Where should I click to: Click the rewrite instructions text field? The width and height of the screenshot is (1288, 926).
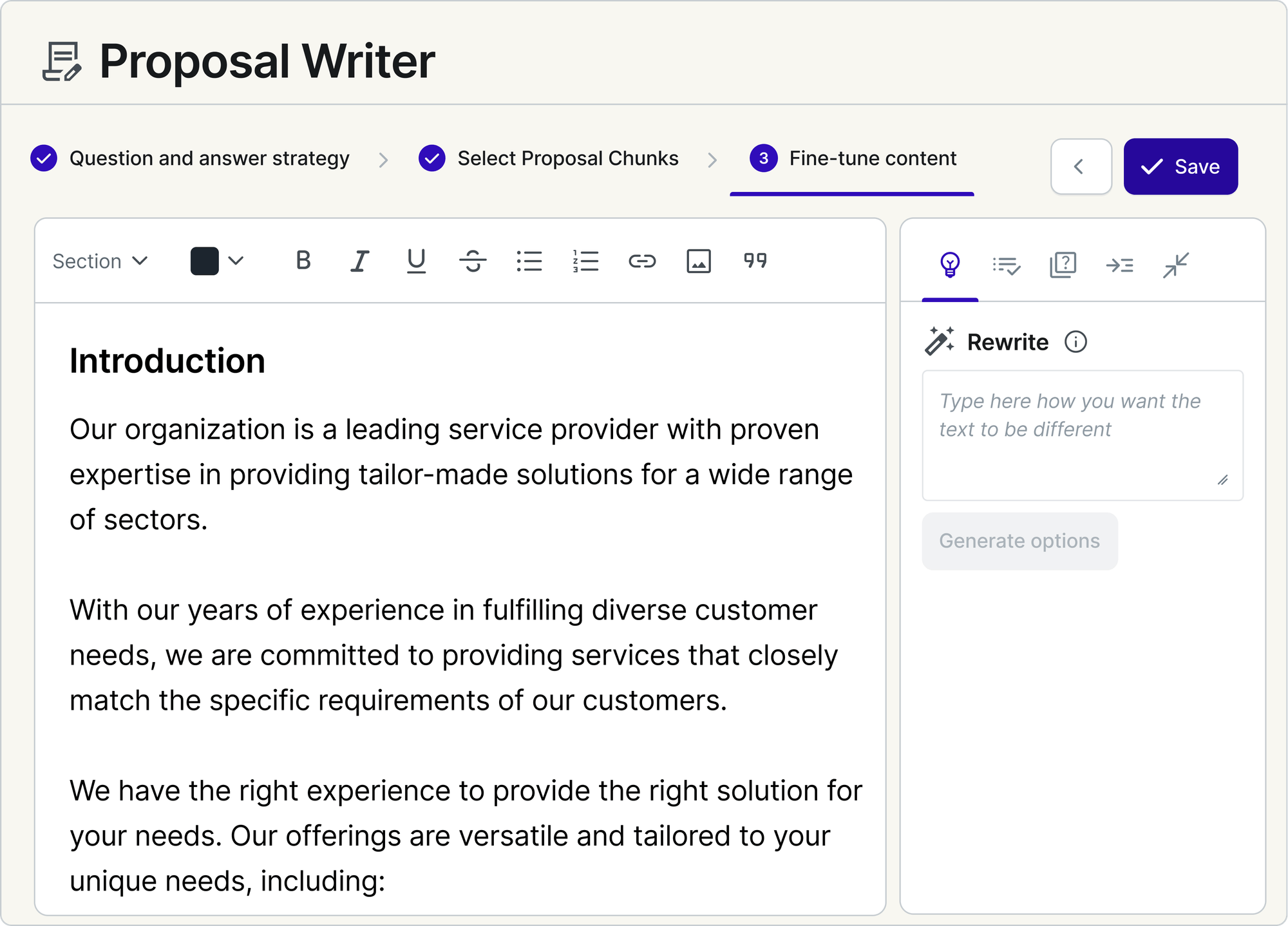click(x=1082, y=435)
